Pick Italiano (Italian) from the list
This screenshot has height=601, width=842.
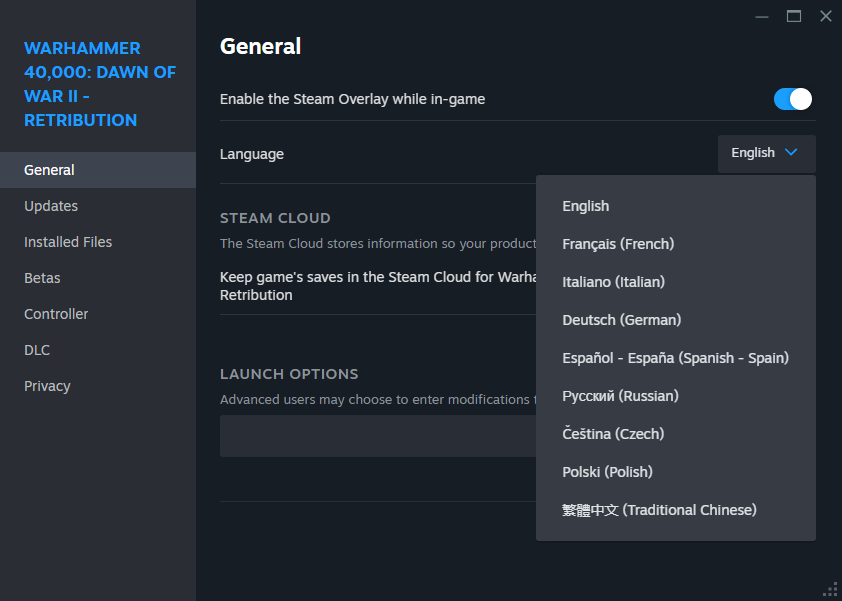[613, 282]
